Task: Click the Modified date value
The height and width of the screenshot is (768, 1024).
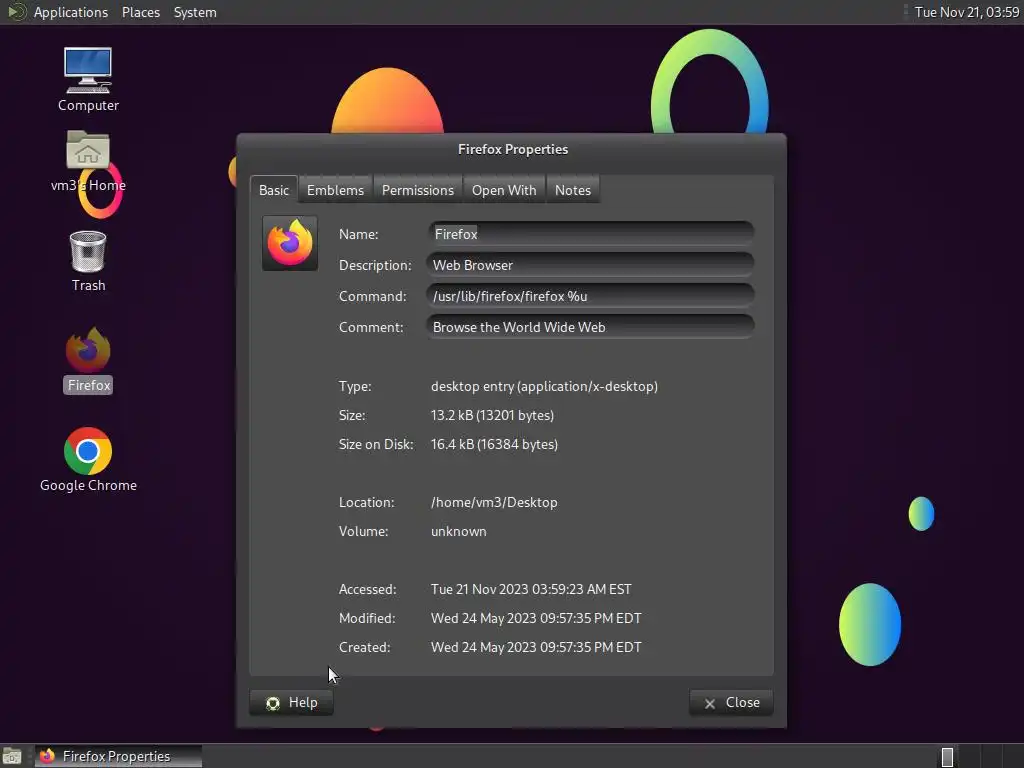Action: (x=536, y=618)
